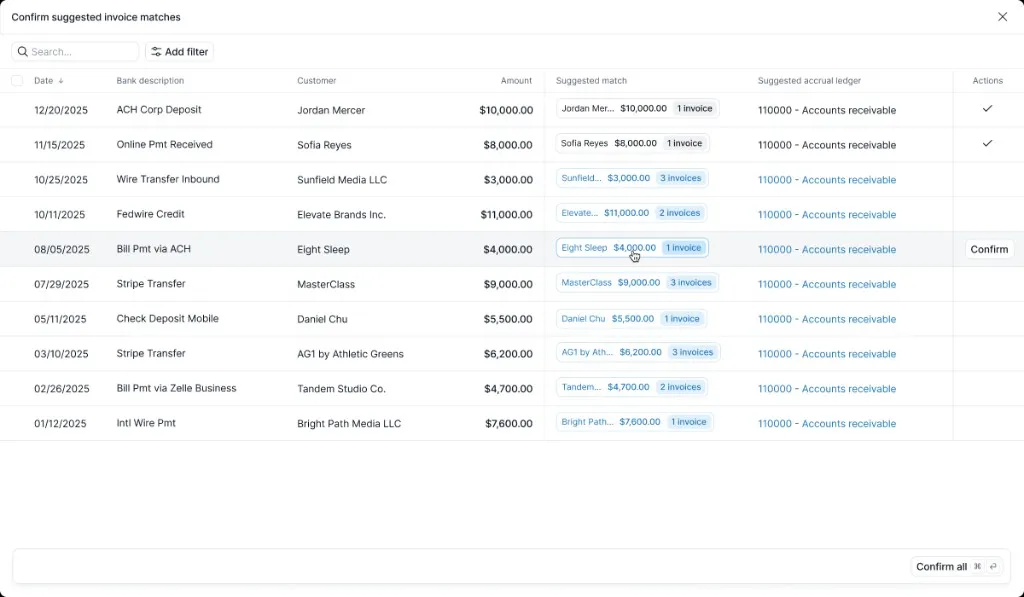The width and height of the screenshot is (1024, 597).
Task: Click customer Sunfield Media LLC
Action: tap(342, 180)
